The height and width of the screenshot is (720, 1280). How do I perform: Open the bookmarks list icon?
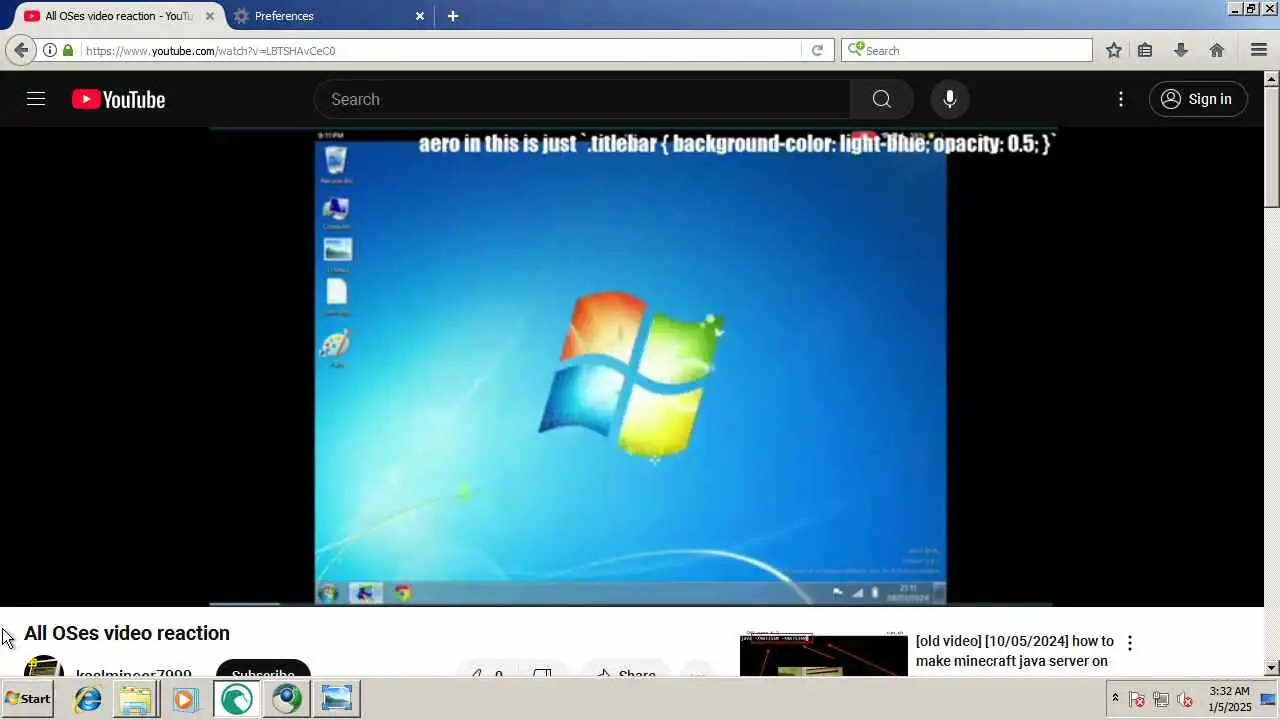tap(1145, 50)
